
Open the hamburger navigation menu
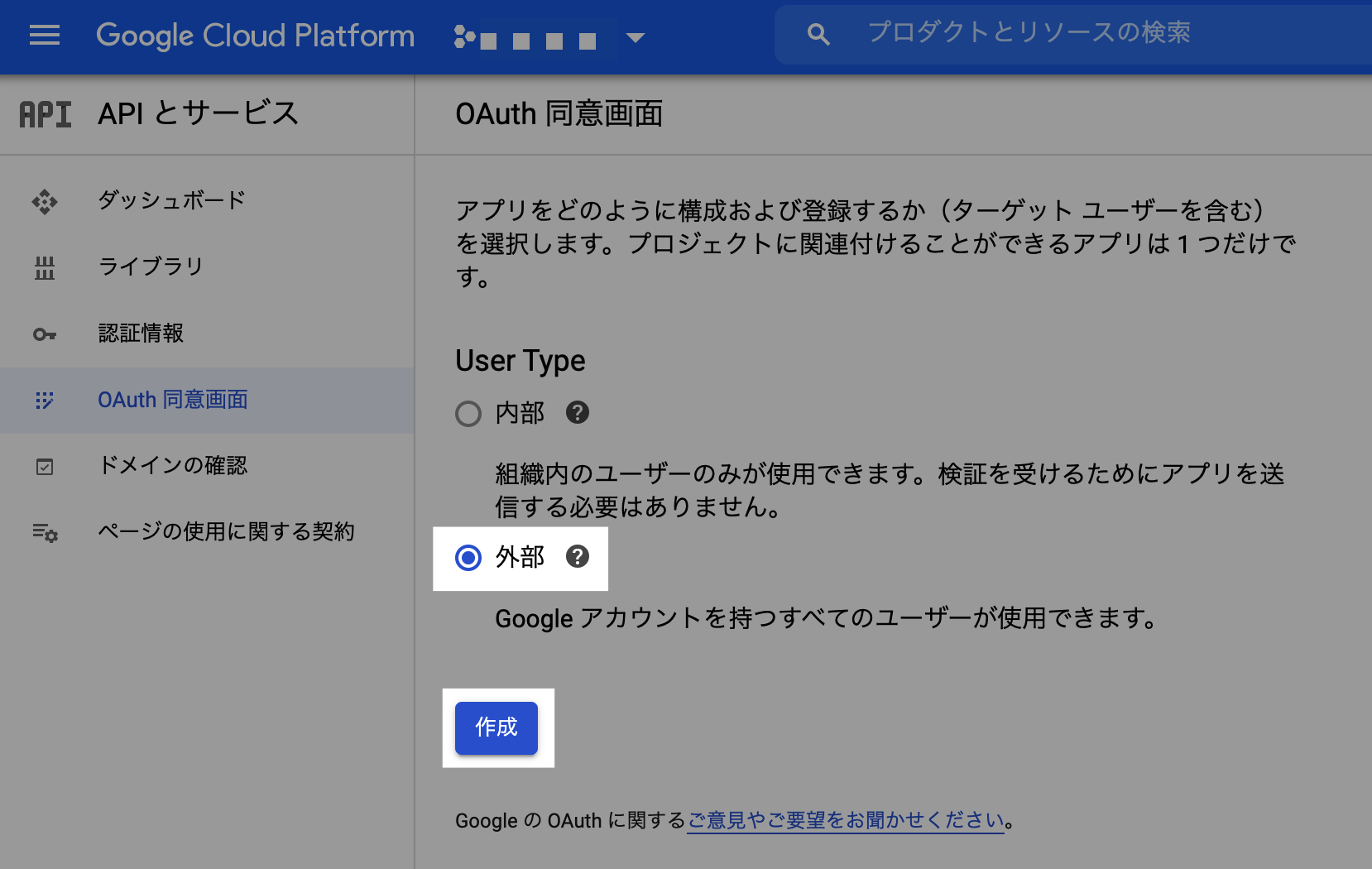point(45,36)
